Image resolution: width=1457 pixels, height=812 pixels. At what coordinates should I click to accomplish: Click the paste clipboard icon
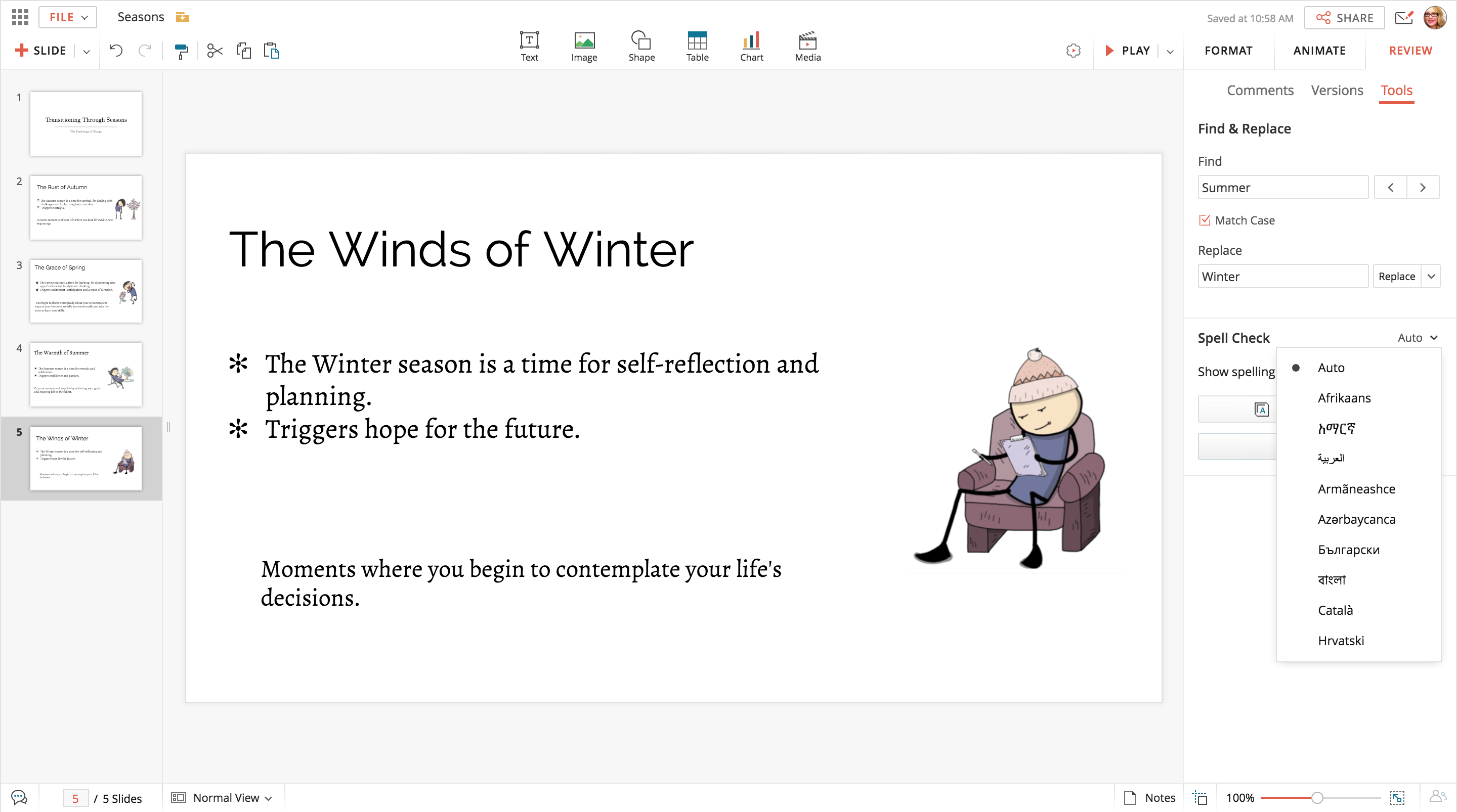pyautogui.click(x=272, y=51)
